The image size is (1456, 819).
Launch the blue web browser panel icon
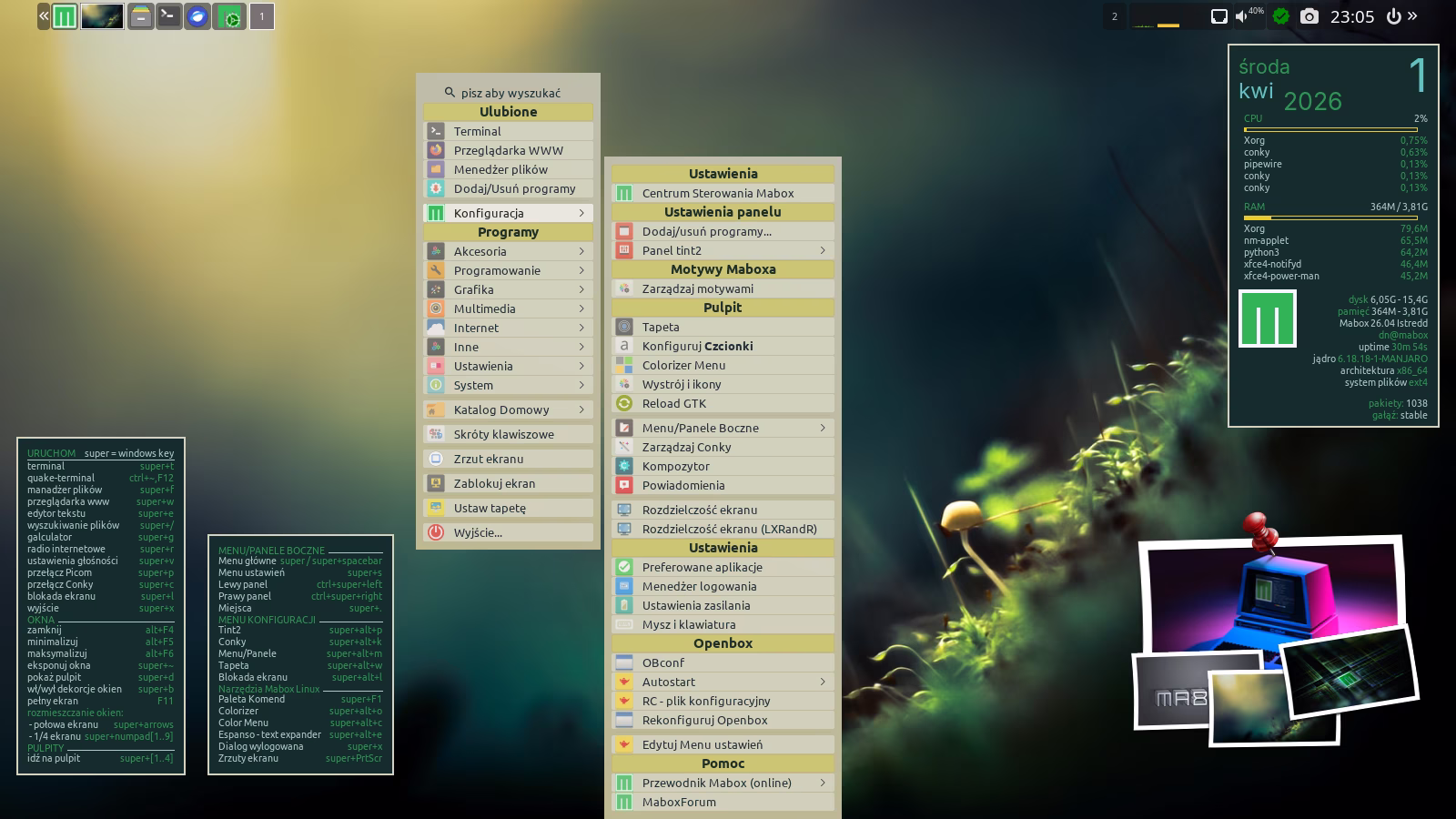(197, 16)
